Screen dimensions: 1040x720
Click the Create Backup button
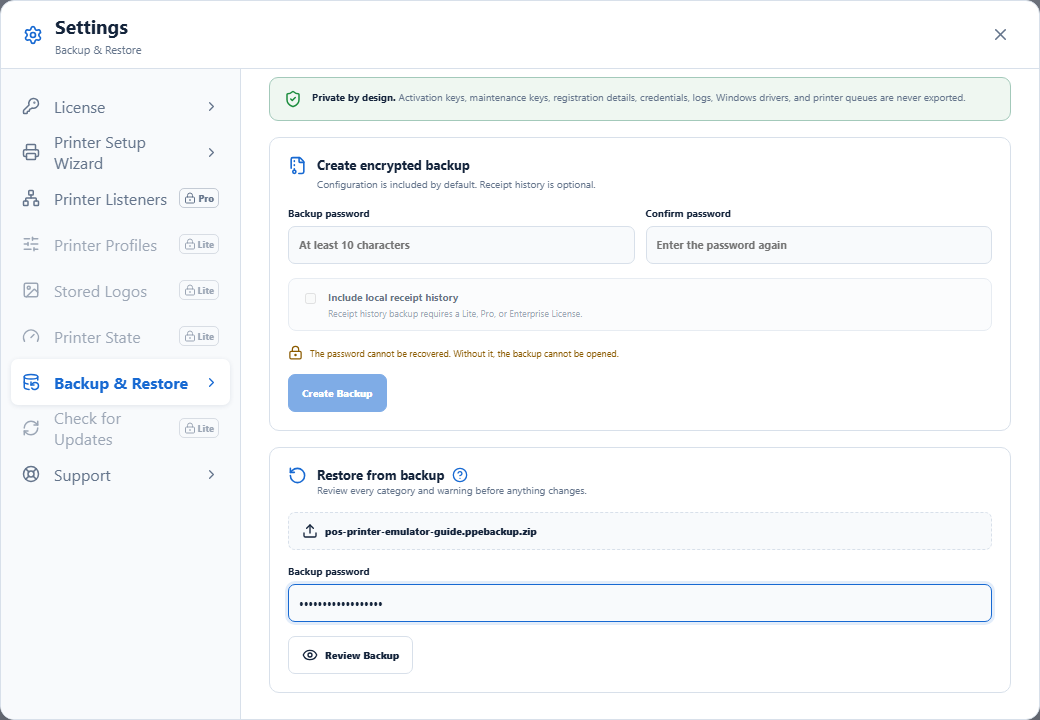(337, 393)
